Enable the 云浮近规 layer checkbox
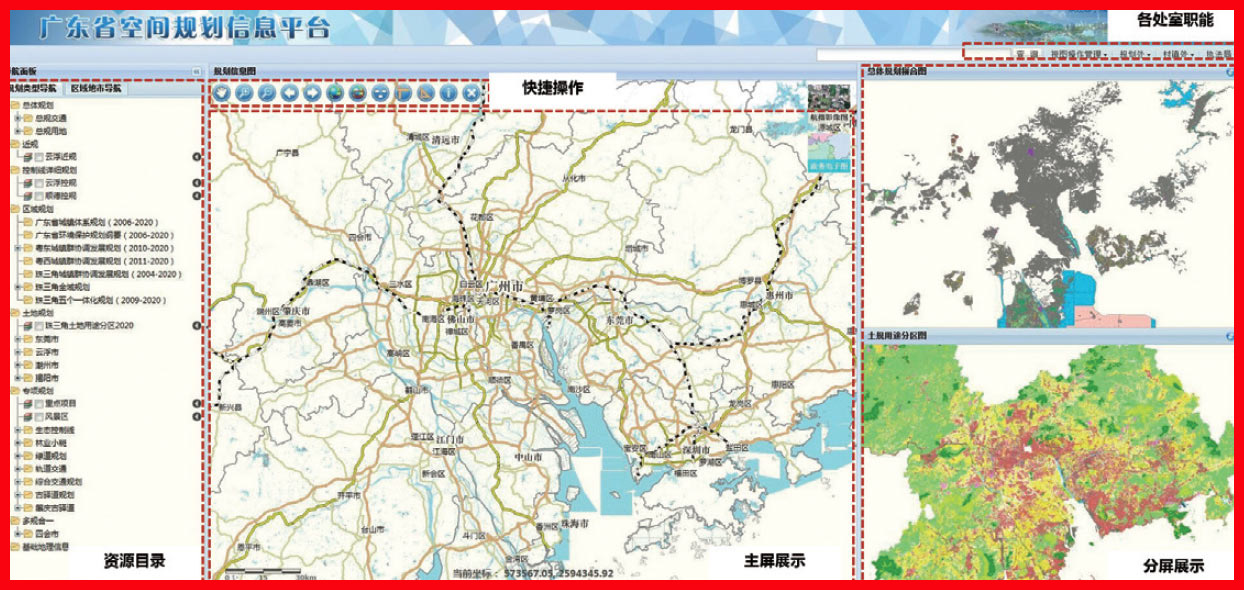1244x590 pixels. pos(39,157)
